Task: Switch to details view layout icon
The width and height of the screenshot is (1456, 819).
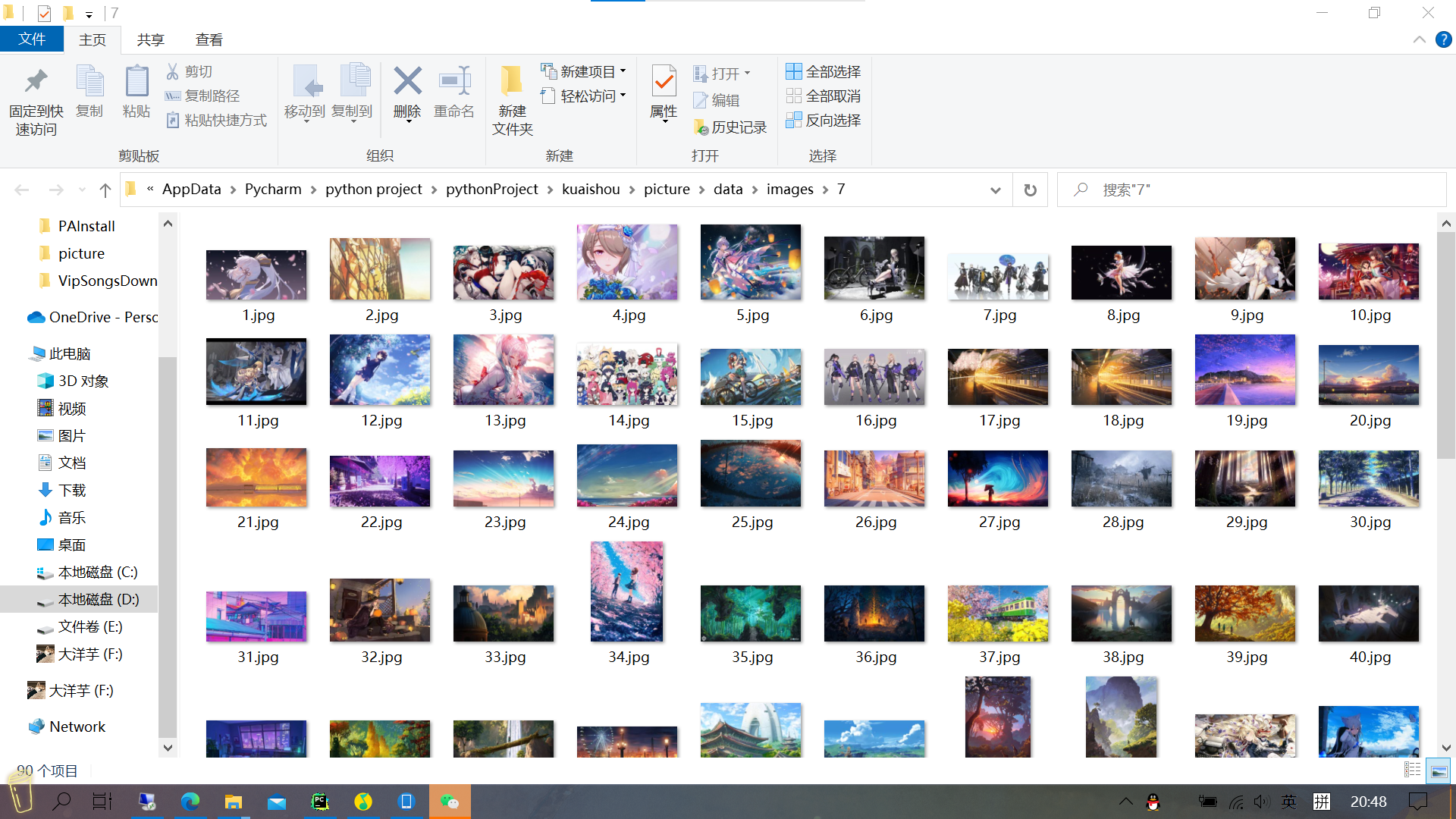Action: click(x=1412, y=770)
